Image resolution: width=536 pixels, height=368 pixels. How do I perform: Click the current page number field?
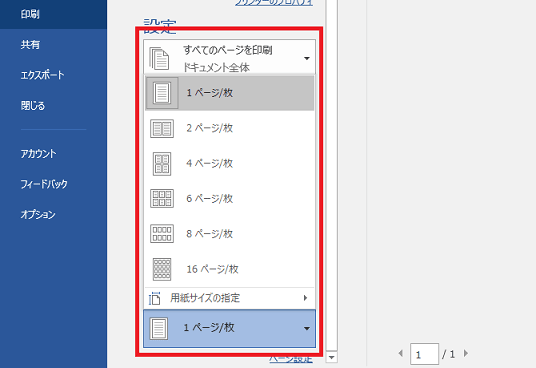pos(424,354)
